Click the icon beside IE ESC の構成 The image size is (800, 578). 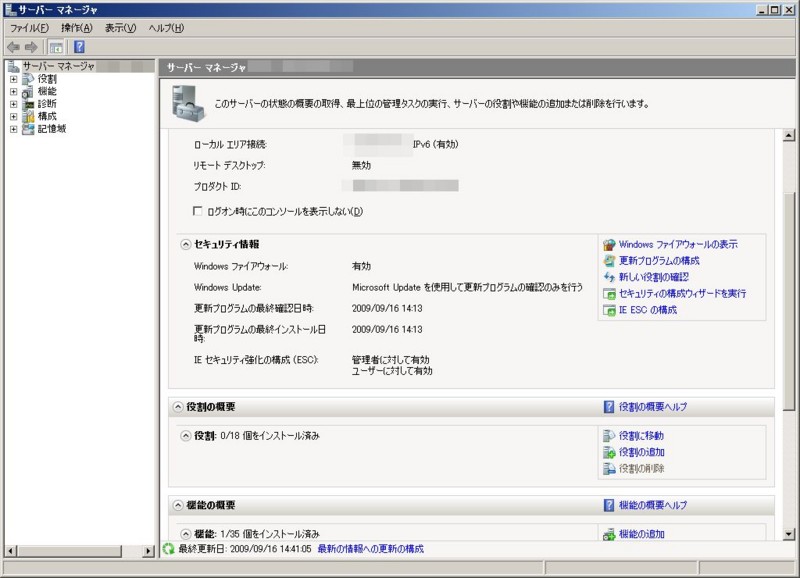coord(608,308)
